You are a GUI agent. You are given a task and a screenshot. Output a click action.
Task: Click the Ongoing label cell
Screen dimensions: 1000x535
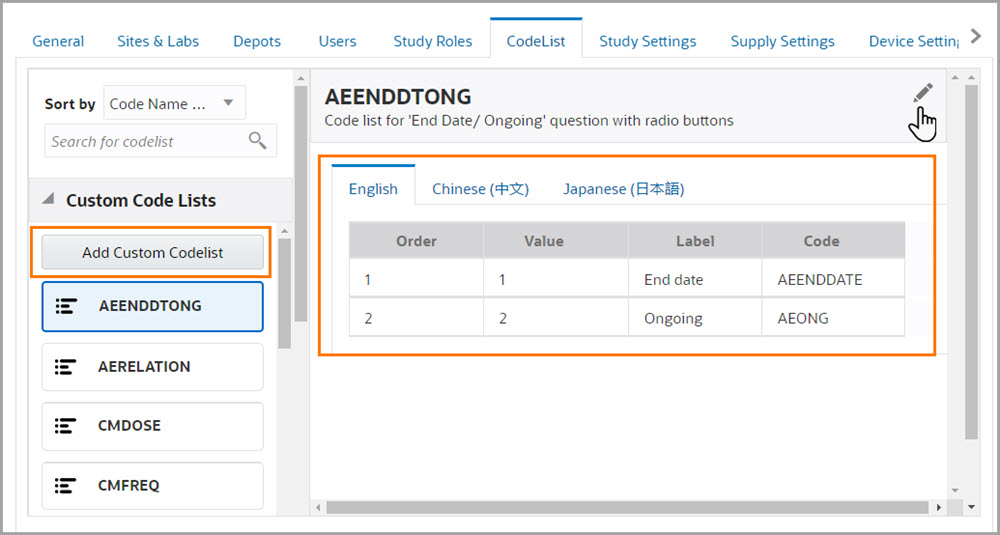(673, 318)
